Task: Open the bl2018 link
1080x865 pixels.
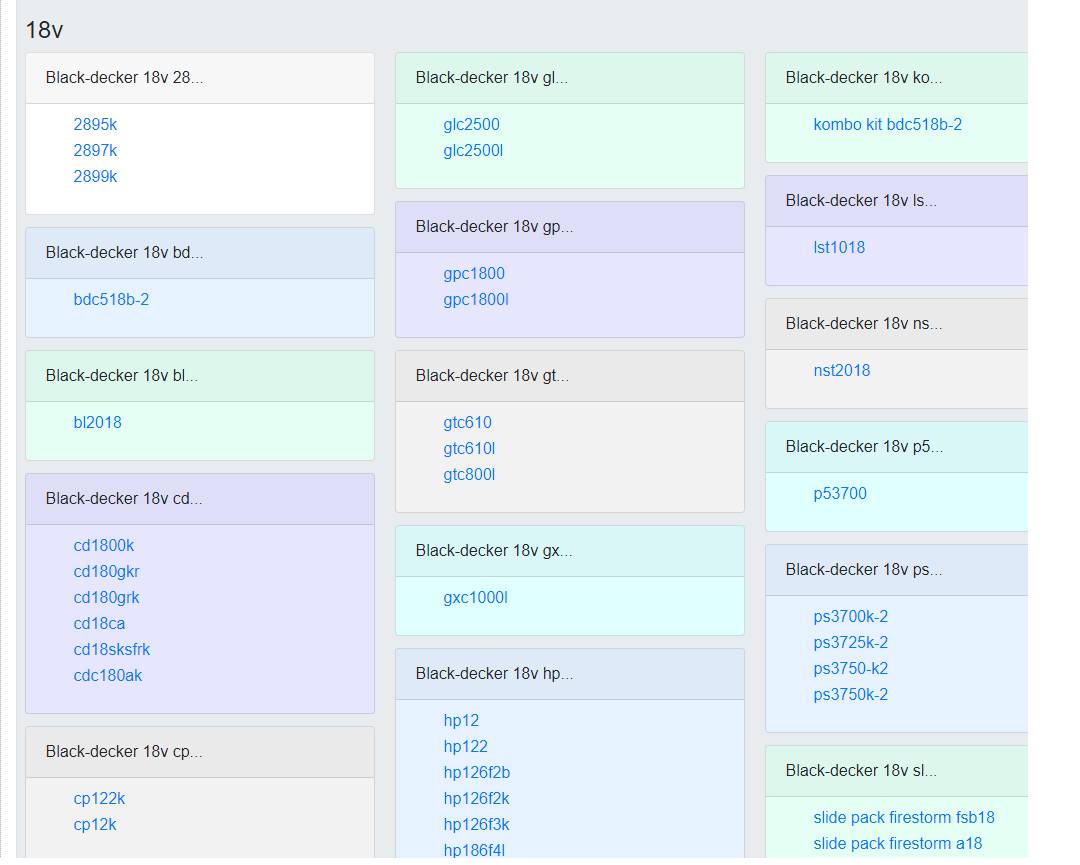Action: pos(97,423)
